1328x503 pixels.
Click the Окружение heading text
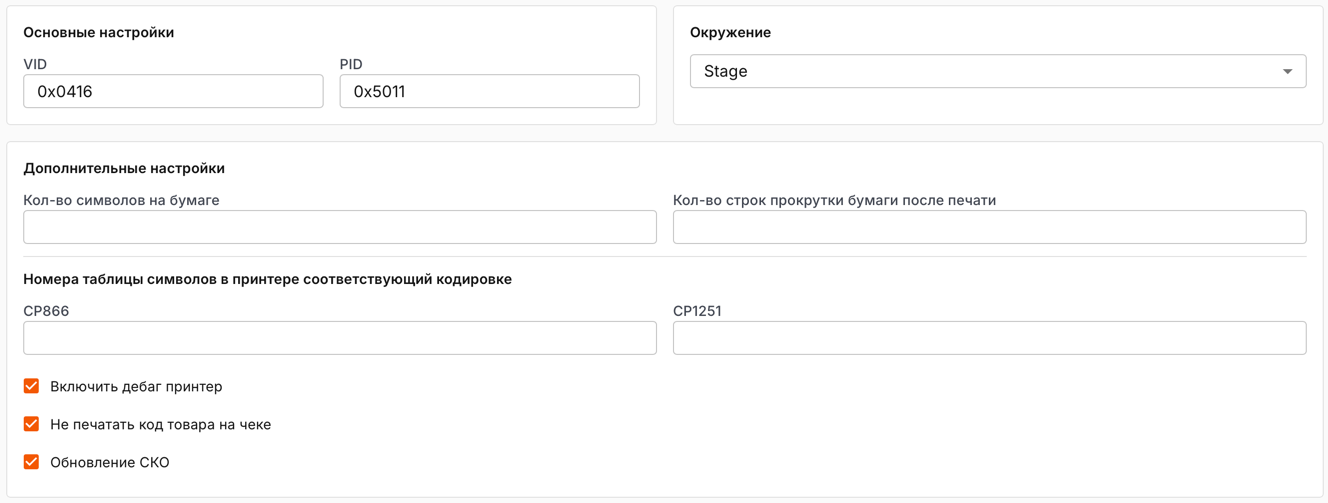(x=730, y=32)
